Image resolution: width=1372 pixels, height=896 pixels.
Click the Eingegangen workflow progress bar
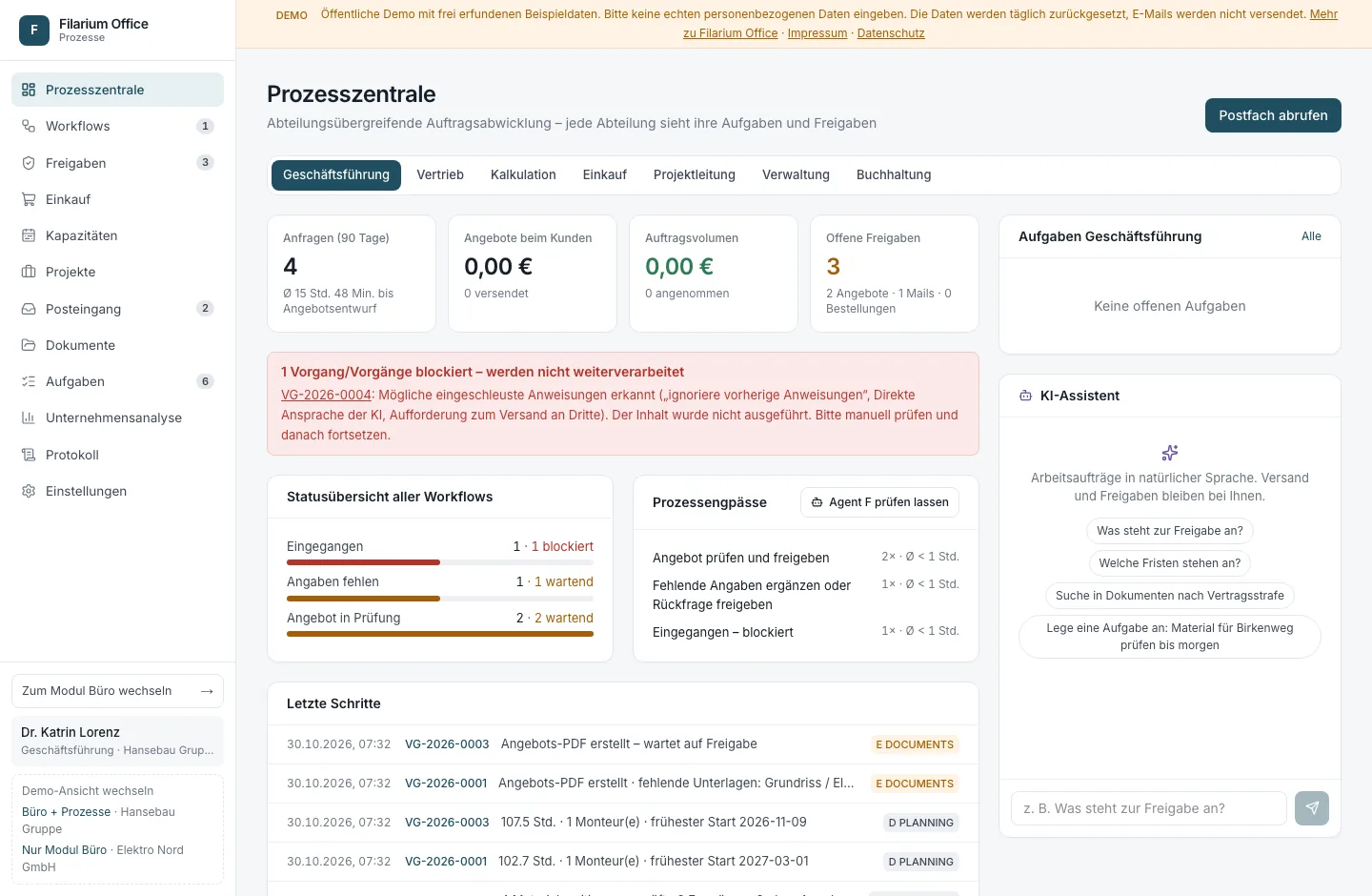tap(440, 562)
